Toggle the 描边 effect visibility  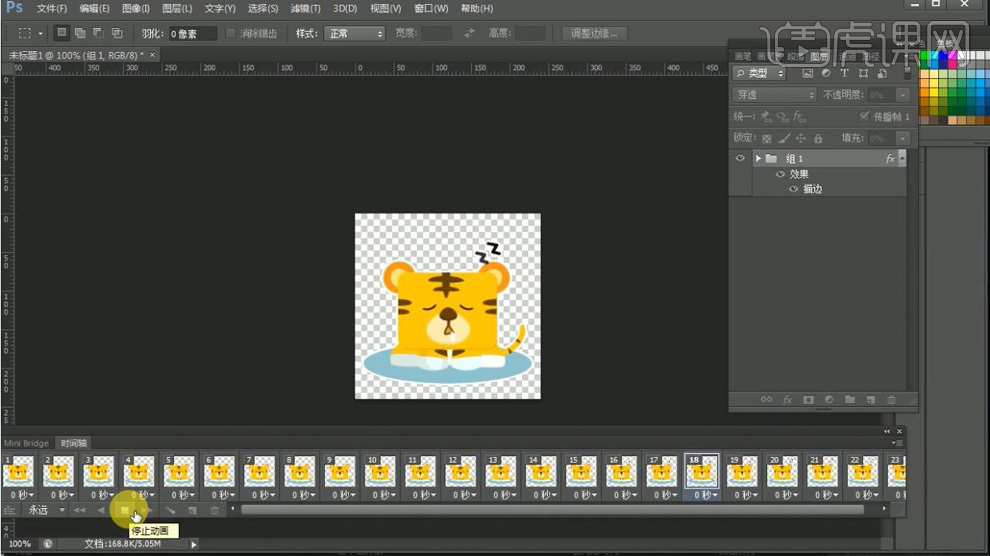(x=794, y=189)
